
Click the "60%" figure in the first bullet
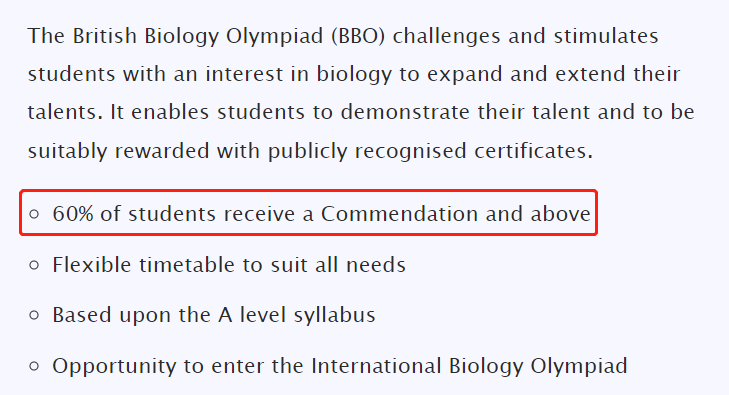click(73, 214)
